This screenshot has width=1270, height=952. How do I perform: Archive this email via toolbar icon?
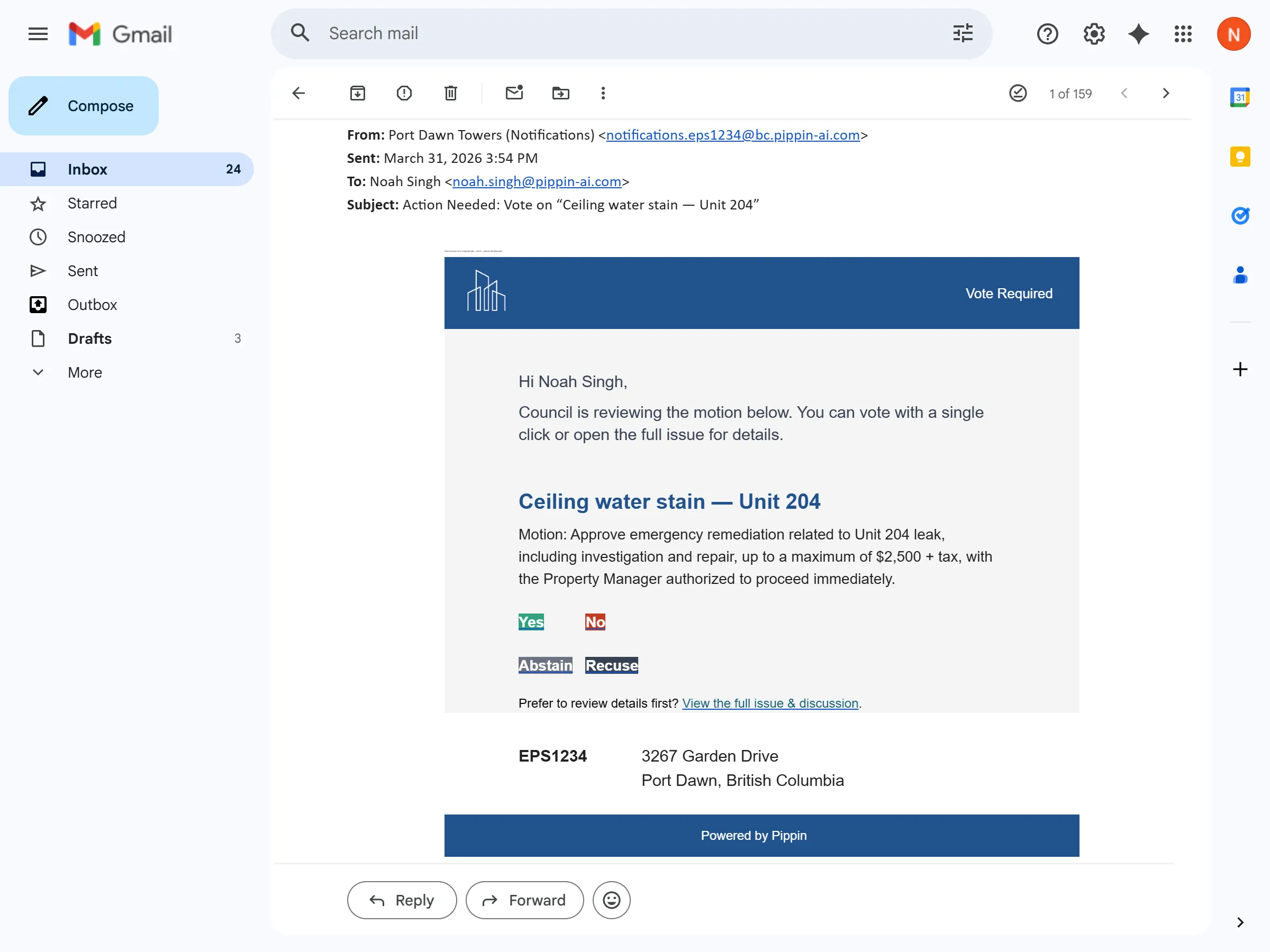(357, 93)
